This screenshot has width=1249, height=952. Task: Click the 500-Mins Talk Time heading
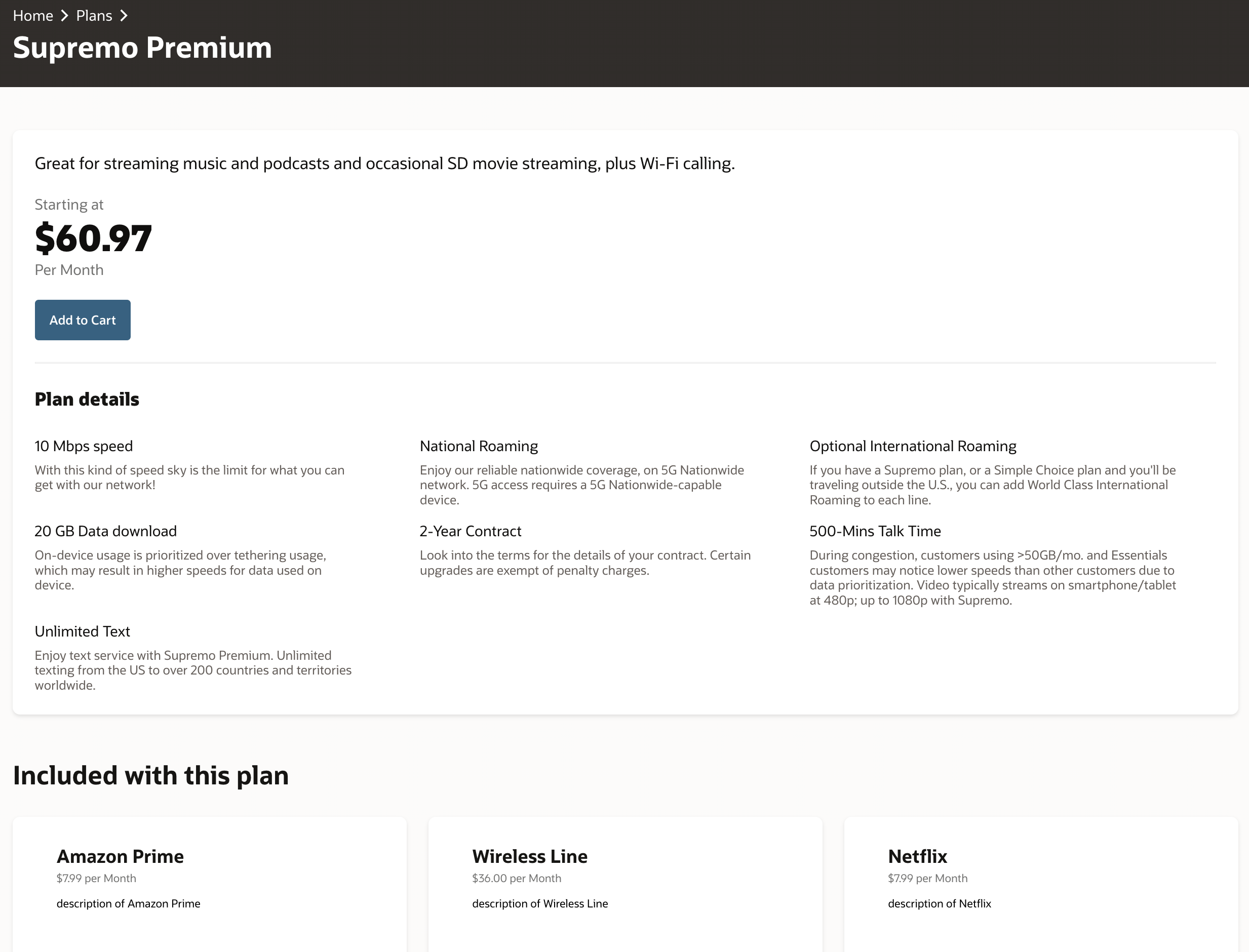(875, 531)
